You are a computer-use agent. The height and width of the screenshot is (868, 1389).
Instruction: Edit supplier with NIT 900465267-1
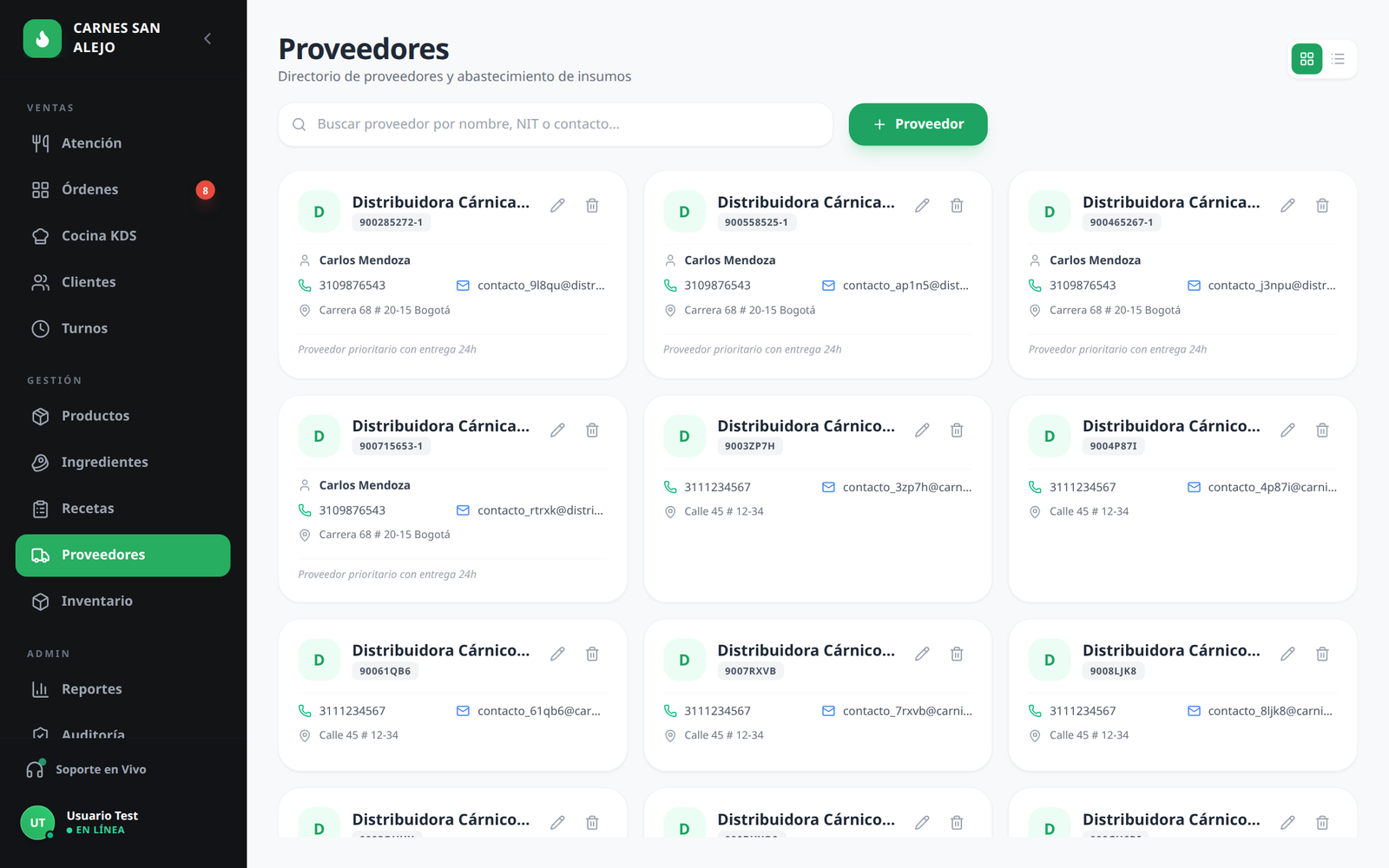1287,206
